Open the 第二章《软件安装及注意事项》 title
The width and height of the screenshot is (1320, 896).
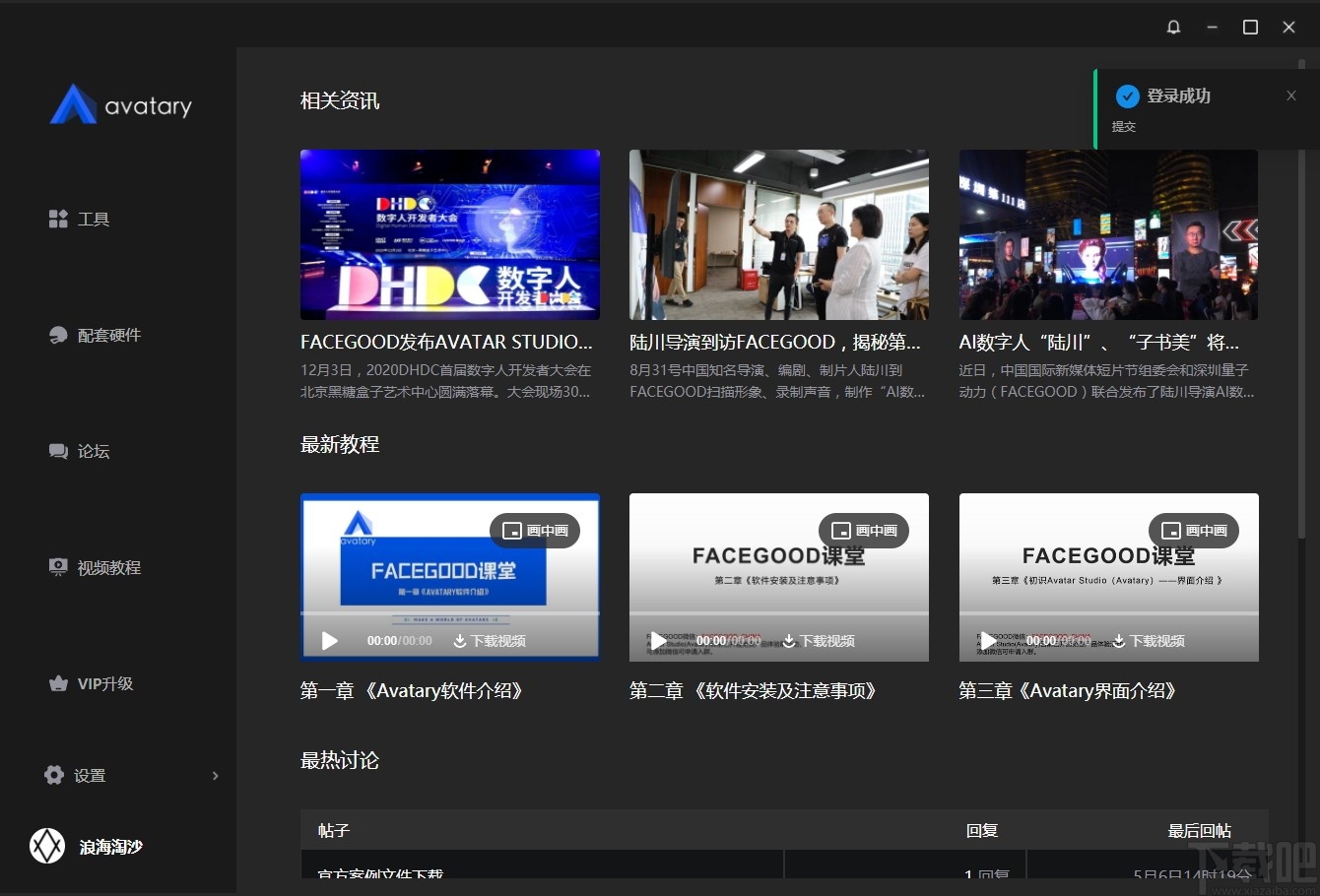[753, 690]
